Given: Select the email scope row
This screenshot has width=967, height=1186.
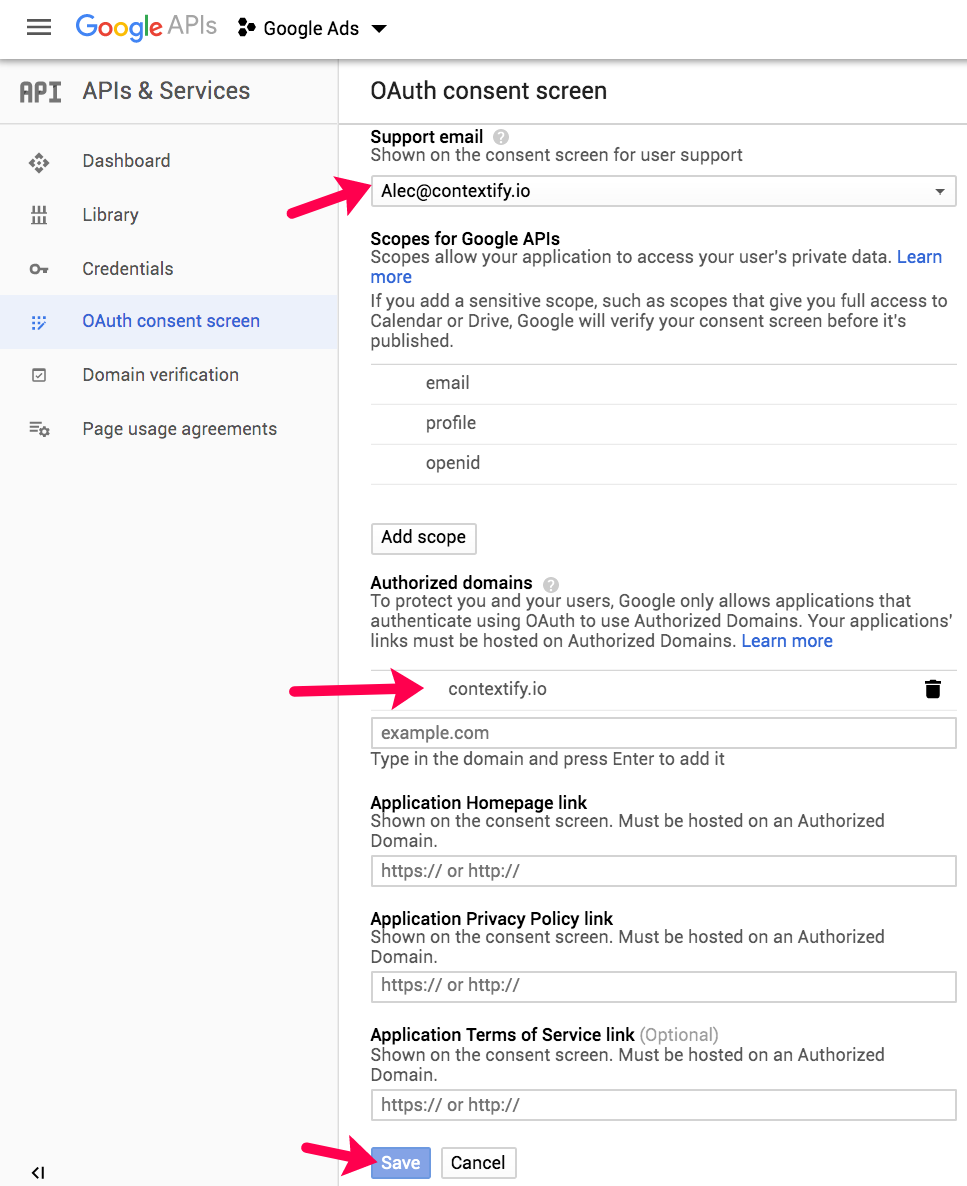Looking at the screenshot, I should (664, 383).
